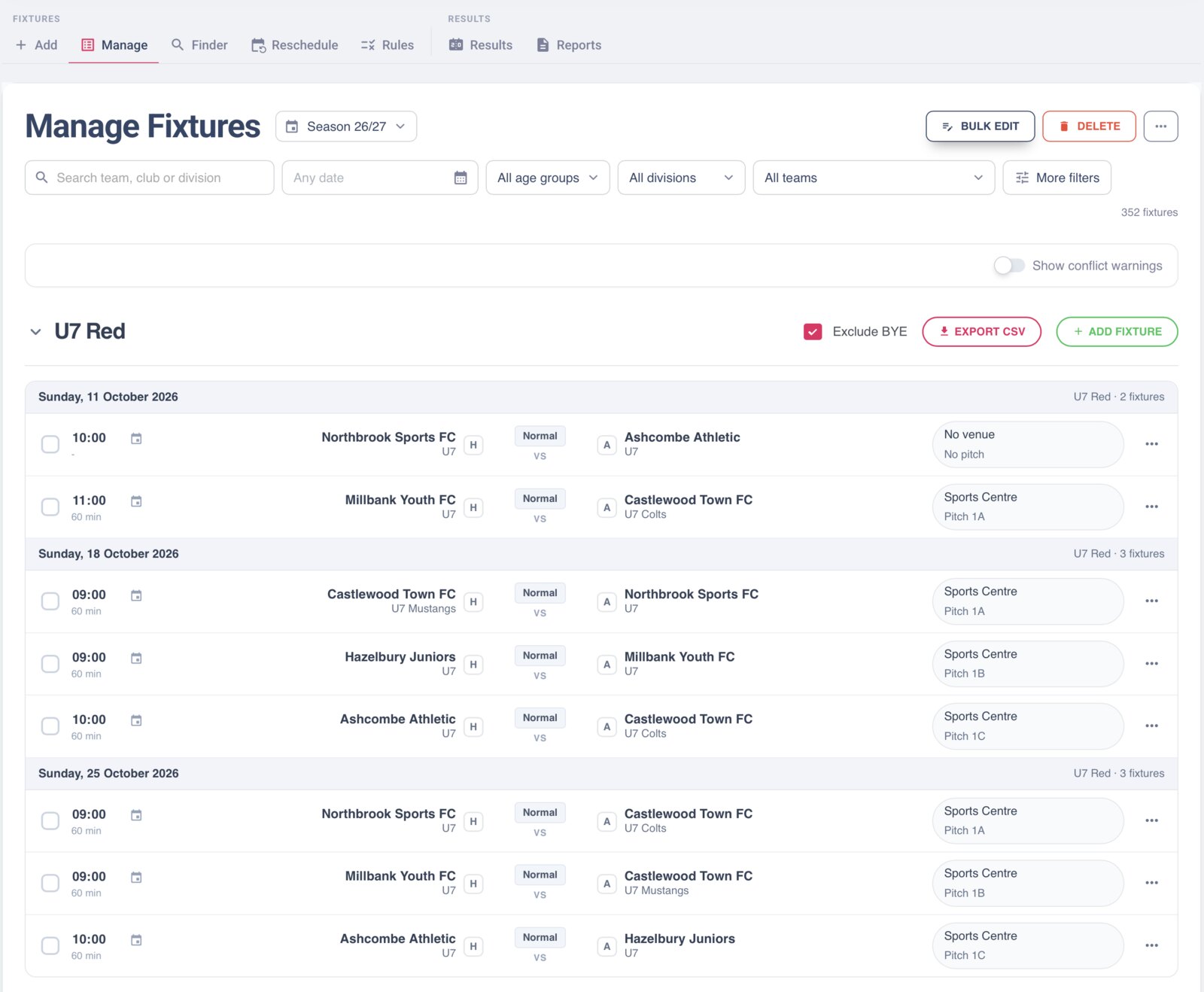Open row menu for Hazelbury vs Millbank

tap(1151, 664)
